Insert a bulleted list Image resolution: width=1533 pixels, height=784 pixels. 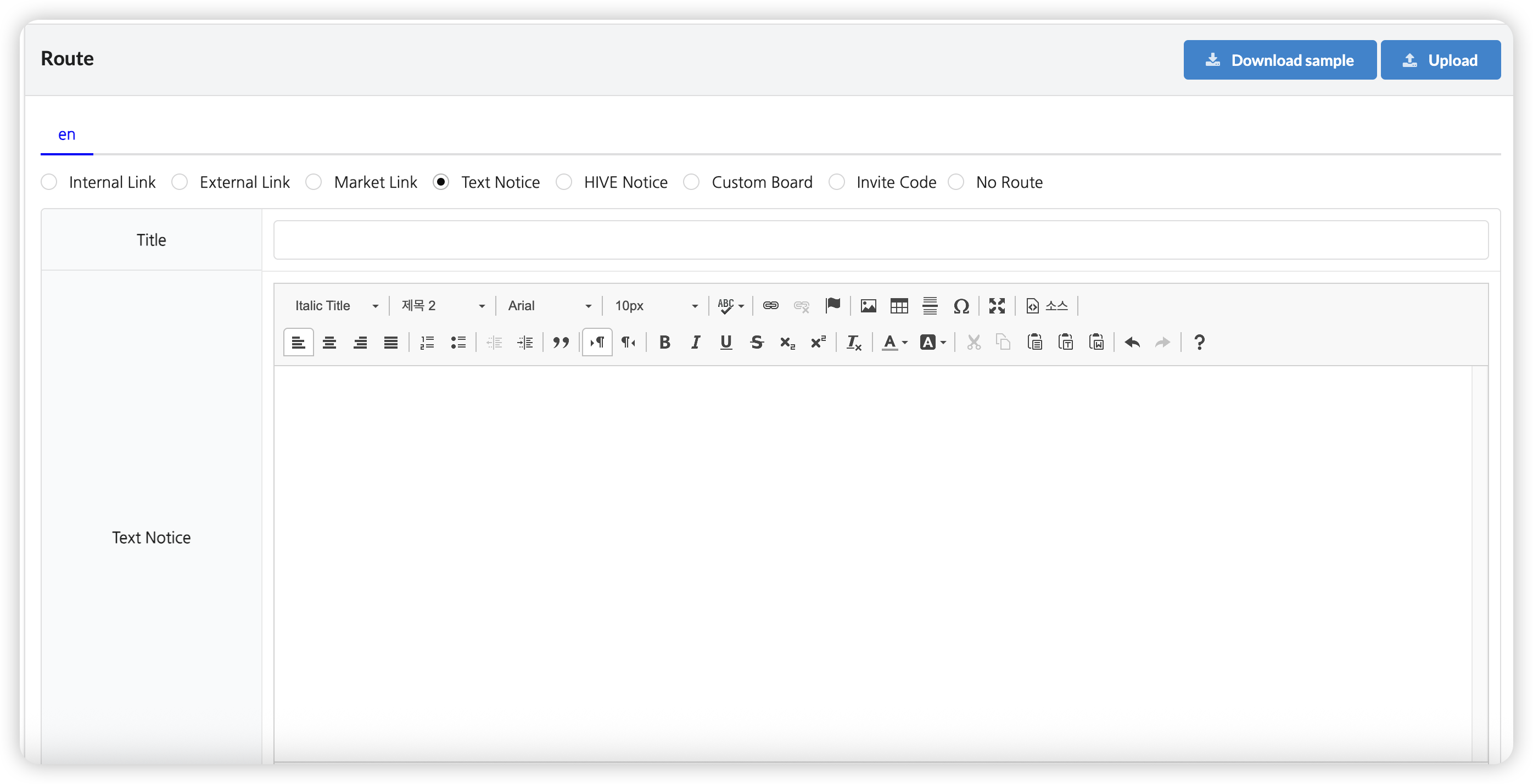(457, 342)
